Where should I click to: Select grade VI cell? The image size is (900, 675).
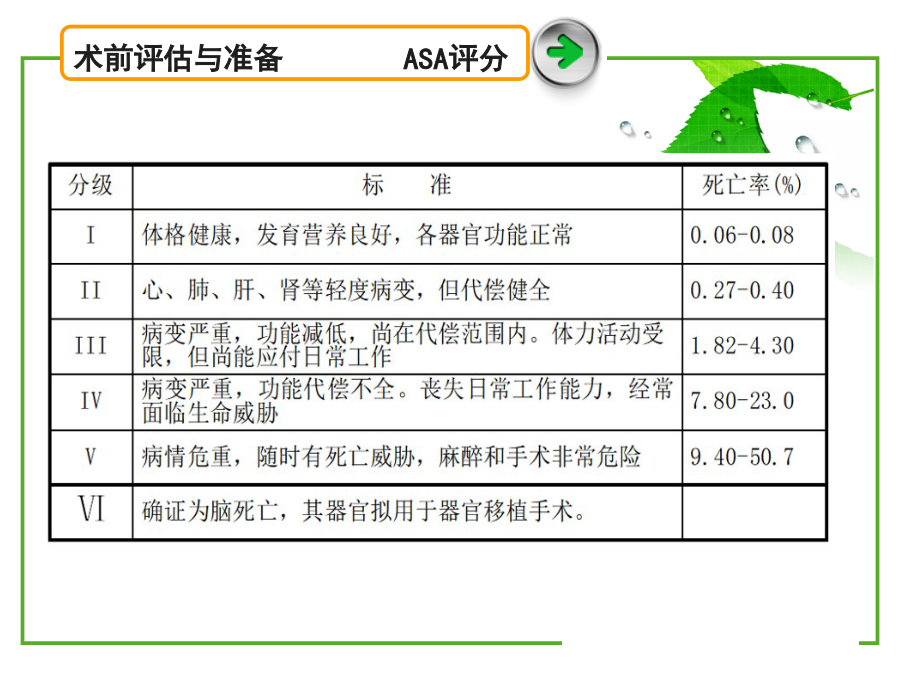click(91, 511)
